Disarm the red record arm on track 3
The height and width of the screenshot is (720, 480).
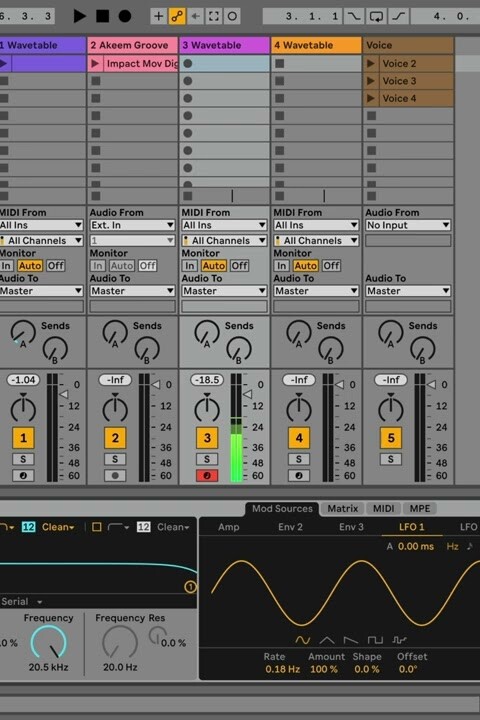[x=207, y=476]
